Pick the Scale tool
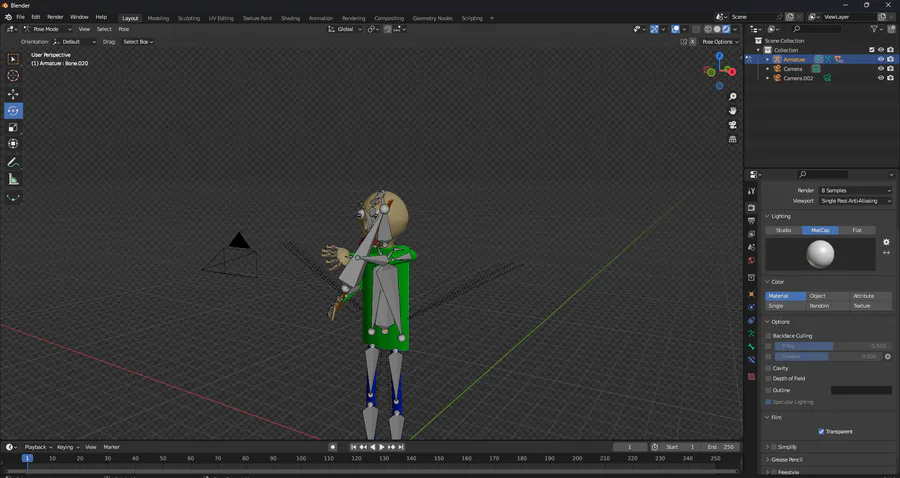900x478 pixels. click(x=13, y=127)
